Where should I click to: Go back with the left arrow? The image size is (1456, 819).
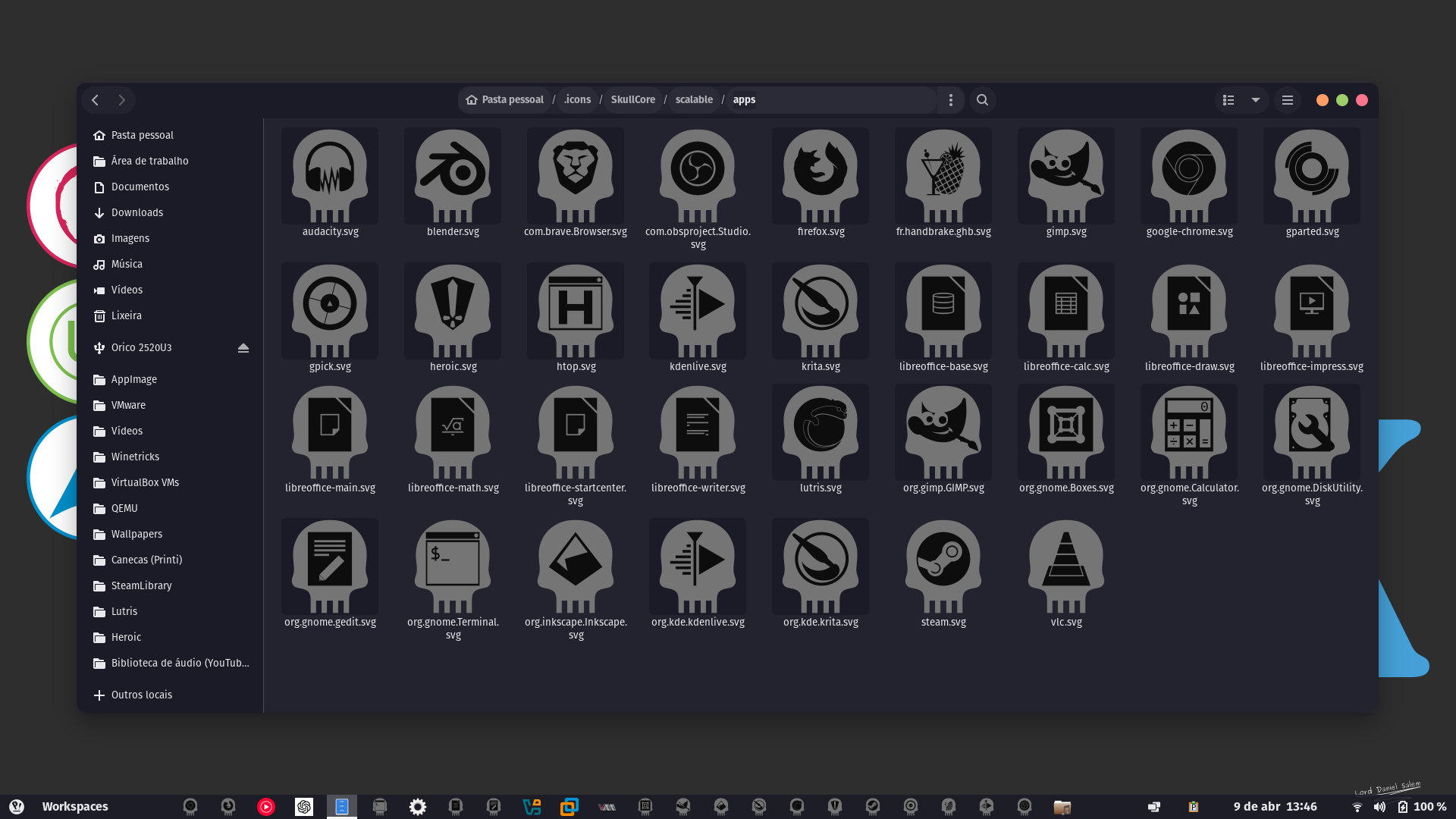tap(96, 100)
